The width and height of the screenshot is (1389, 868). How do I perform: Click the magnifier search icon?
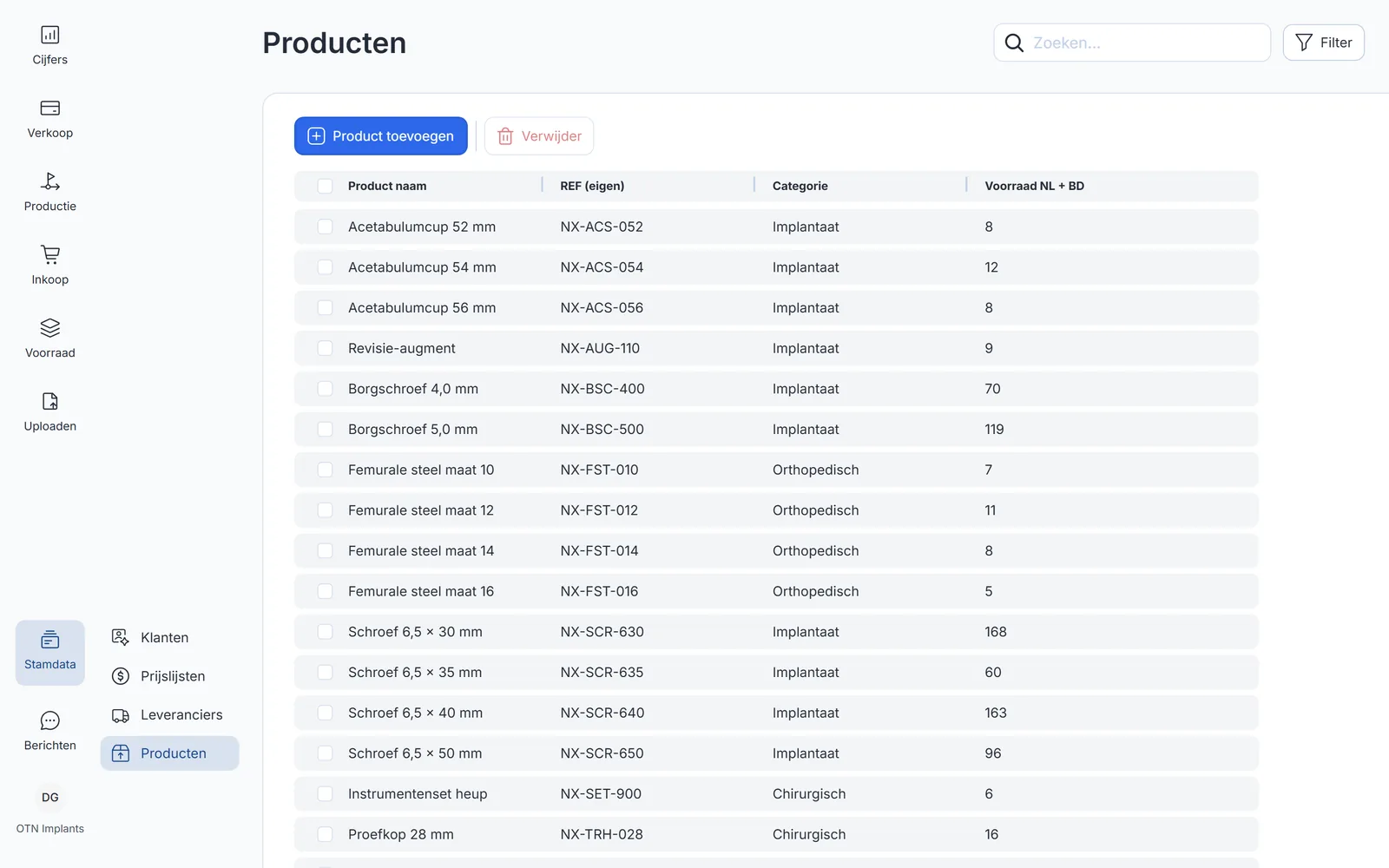pyautogui.click(x=1014, y=43)
